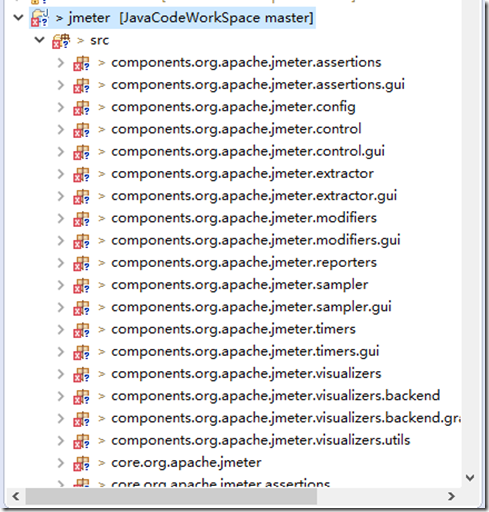This screenshot has width=489, height=512.
Task: Expand components.org.apache.jmeter.visualizers.utils package
Action: pyautogui.click(x=61, y=441)
